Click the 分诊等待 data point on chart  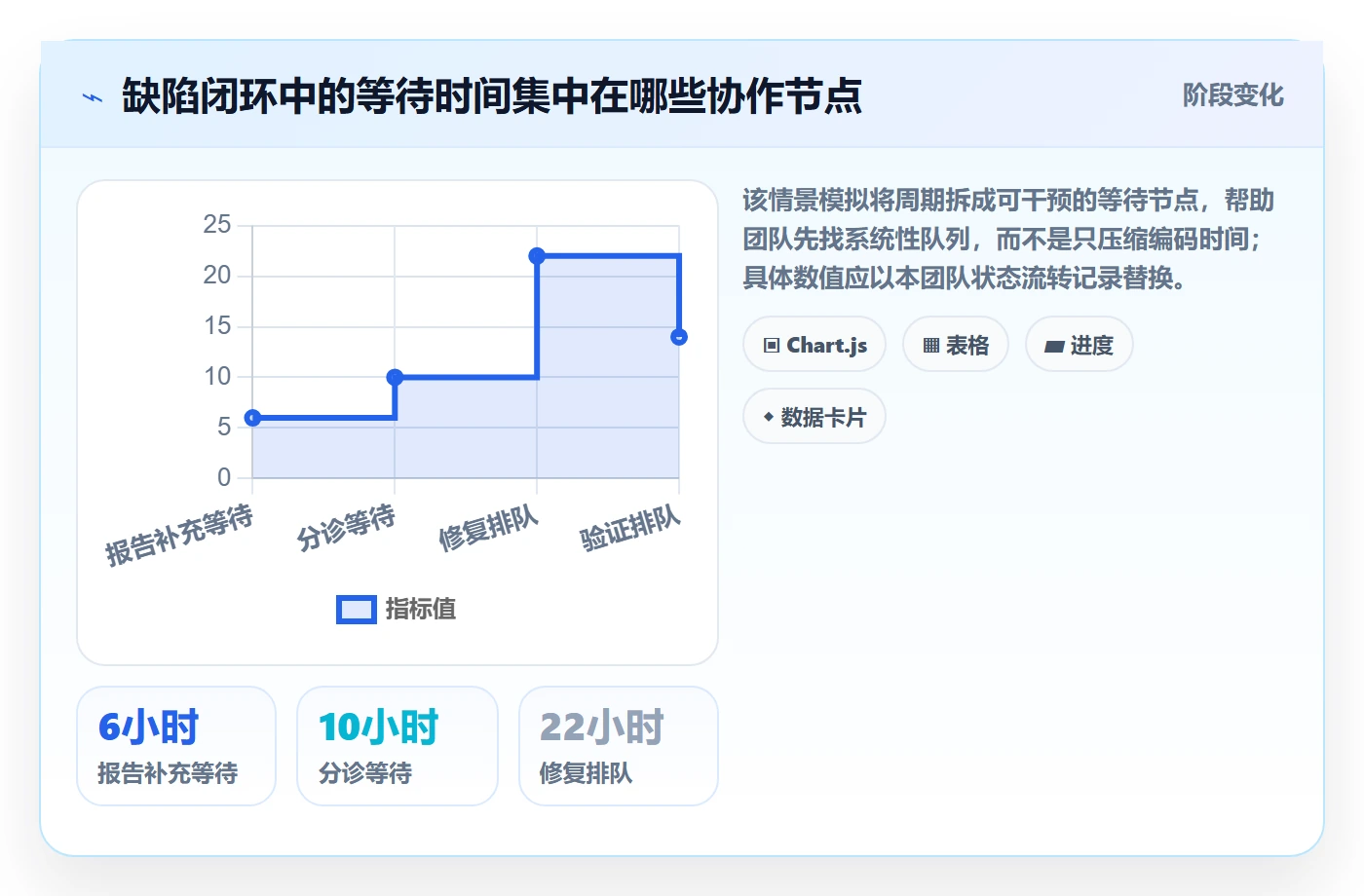click(x=395, y=377)
